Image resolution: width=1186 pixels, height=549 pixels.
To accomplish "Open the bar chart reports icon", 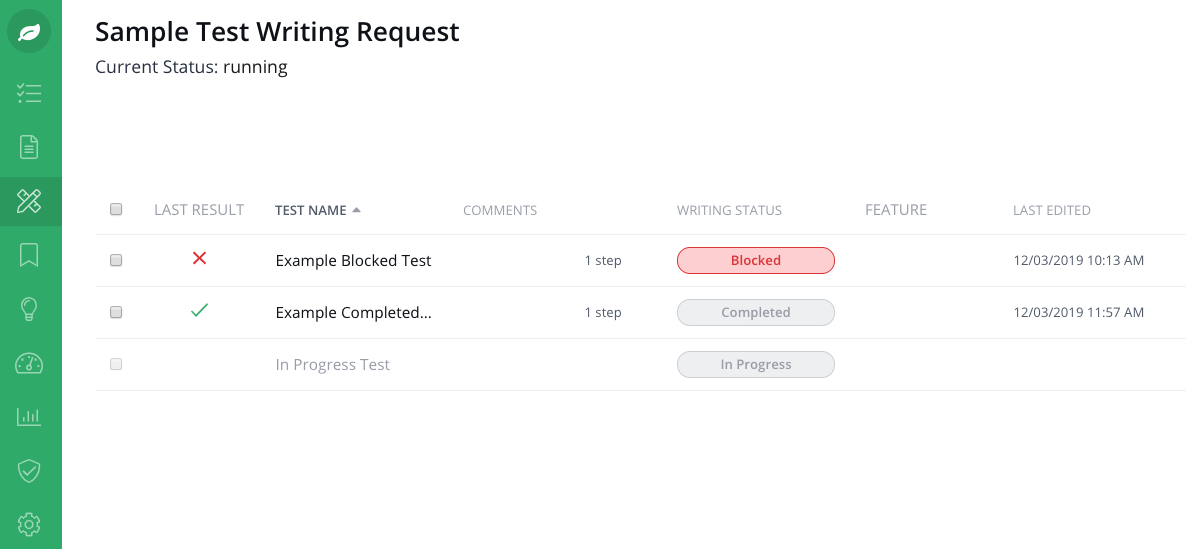I will [29, 417].
